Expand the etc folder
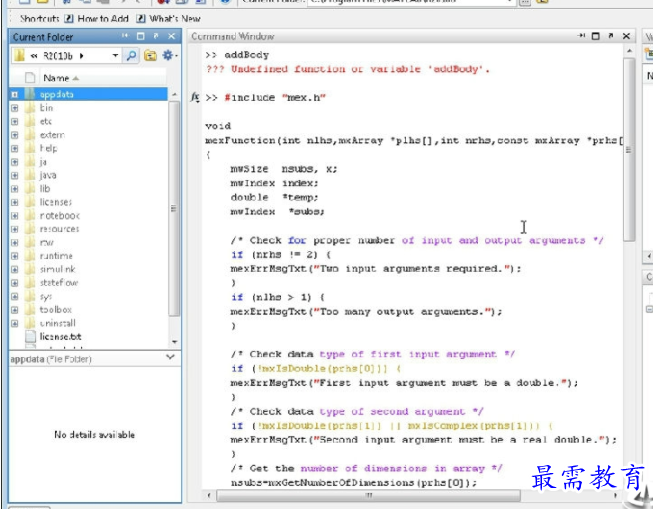This screenshot has width=653, height=509. point(15,122)
